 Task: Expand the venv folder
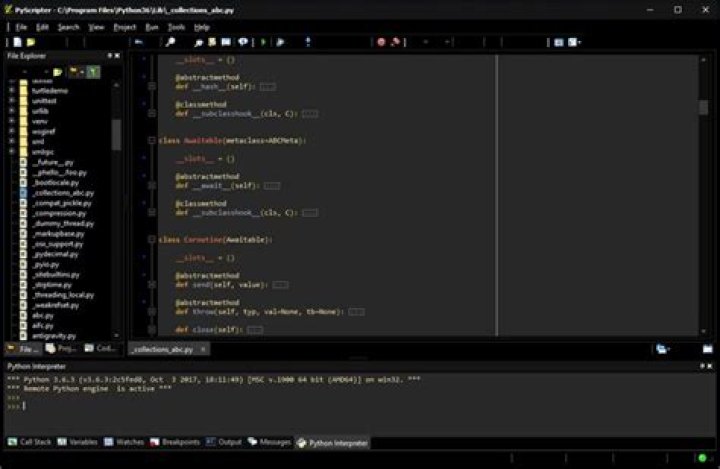pyautogui.click(x=12, y=121)
